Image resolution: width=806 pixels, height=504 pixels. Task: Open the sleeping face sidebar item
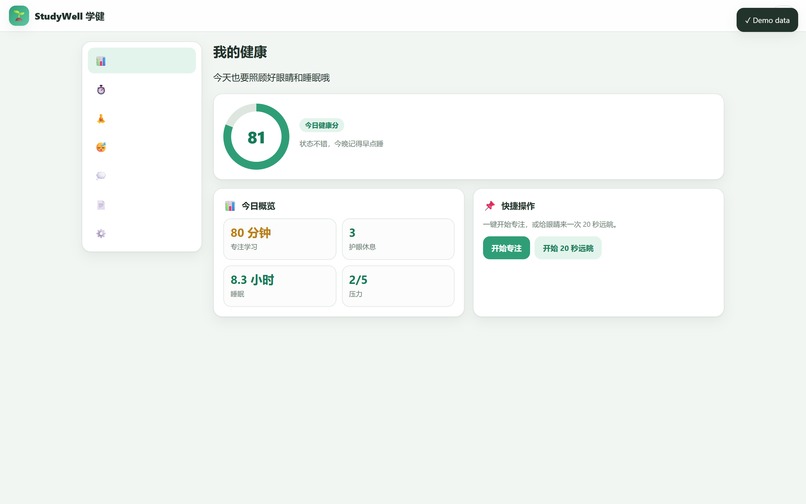(x=142, y=147)
